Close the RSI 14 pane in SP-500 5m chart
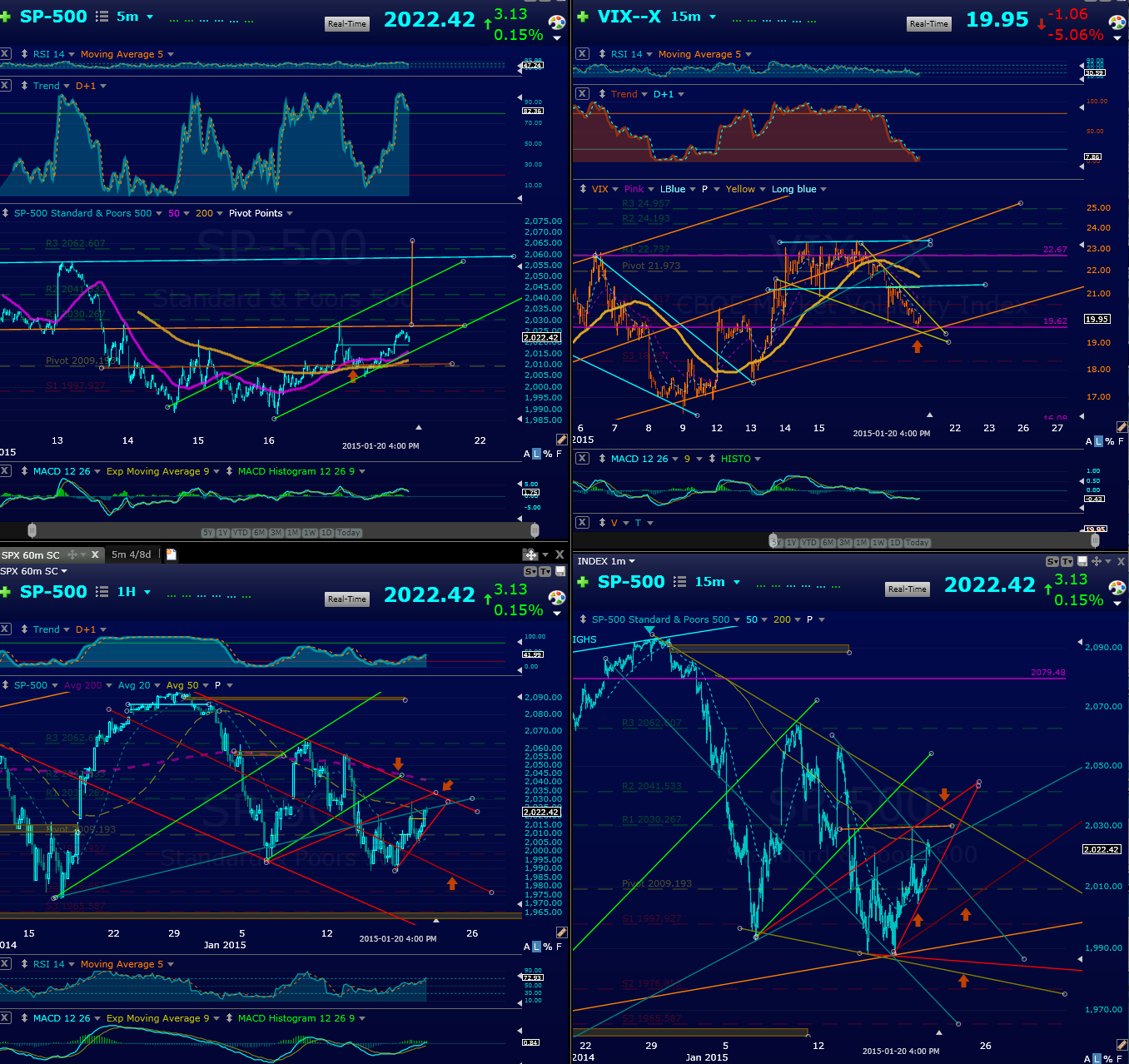Image resolution: width=1129 pixels, height=1064 pixels. point(5,54)
